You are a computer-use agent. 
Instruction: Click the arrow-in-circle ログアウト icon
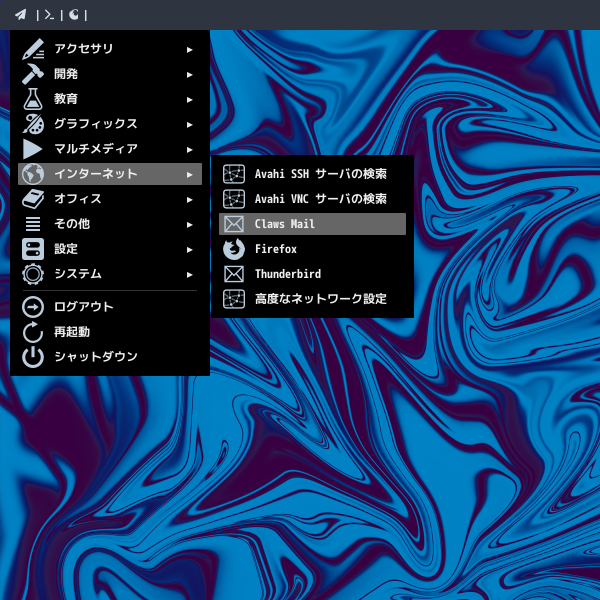point(33,307)
